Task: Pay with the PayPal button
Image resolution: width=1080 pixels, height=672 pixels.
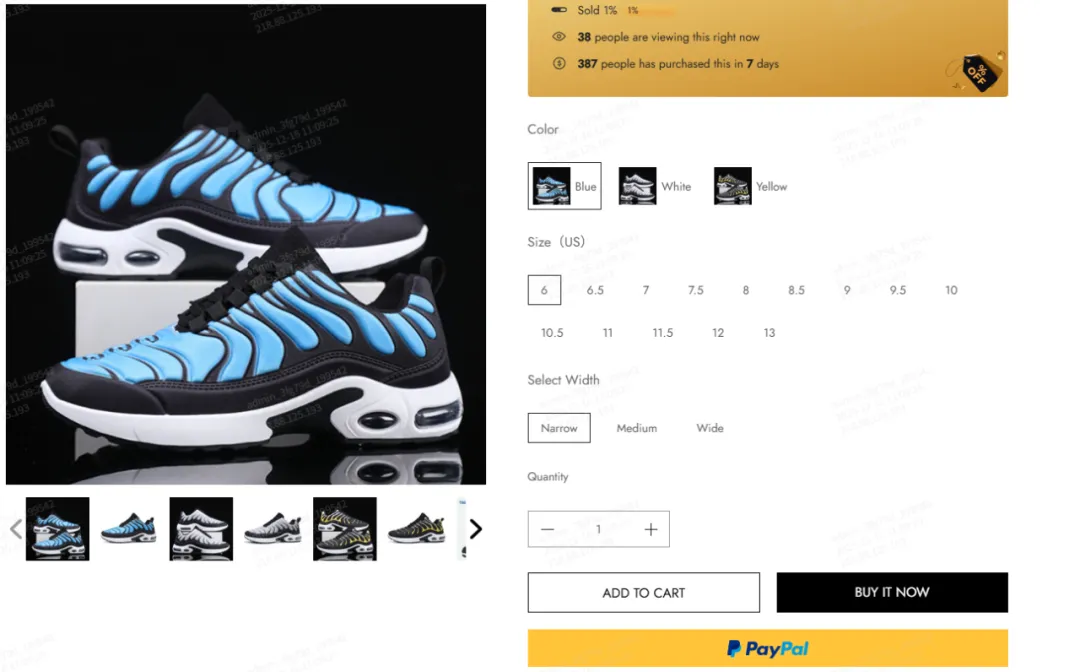Action: pyautogui.click(x=767, y=648)
